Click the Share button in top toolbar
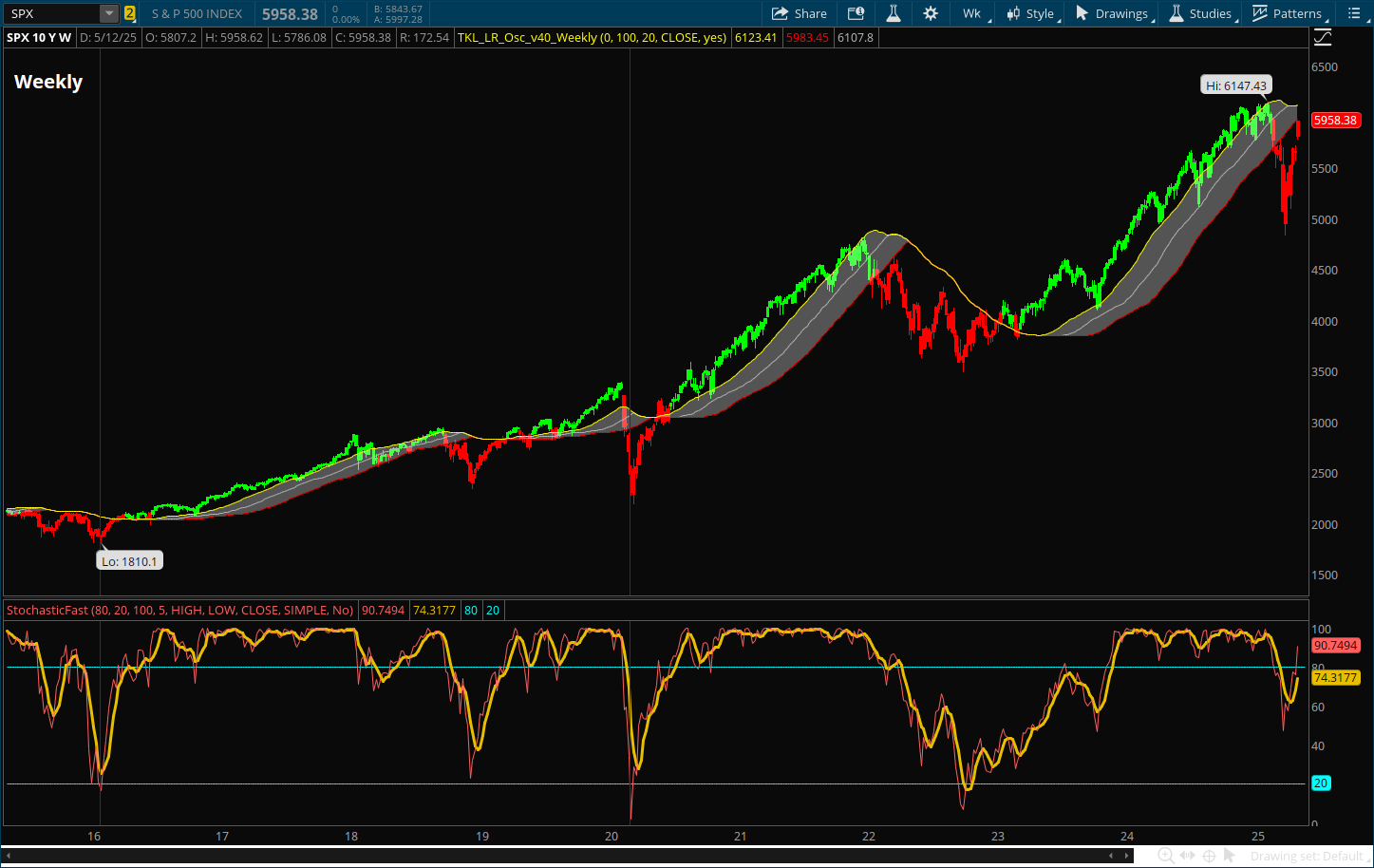The width and height of the screenshot is (1374, 868). (x=799, y=13)
